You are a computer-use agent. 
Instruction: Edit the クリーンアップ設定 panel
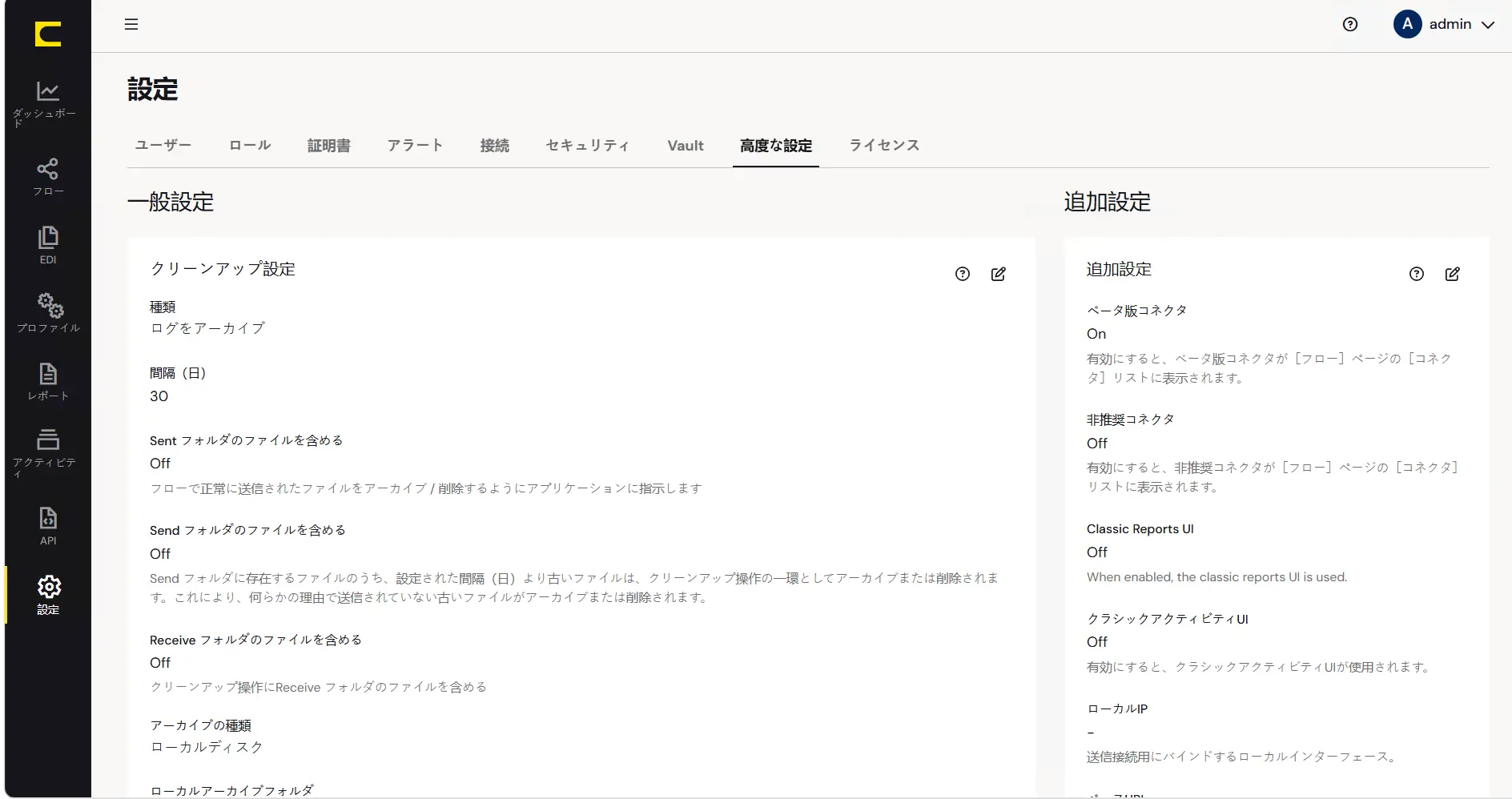pyautogui.click(x=999, y=274)
